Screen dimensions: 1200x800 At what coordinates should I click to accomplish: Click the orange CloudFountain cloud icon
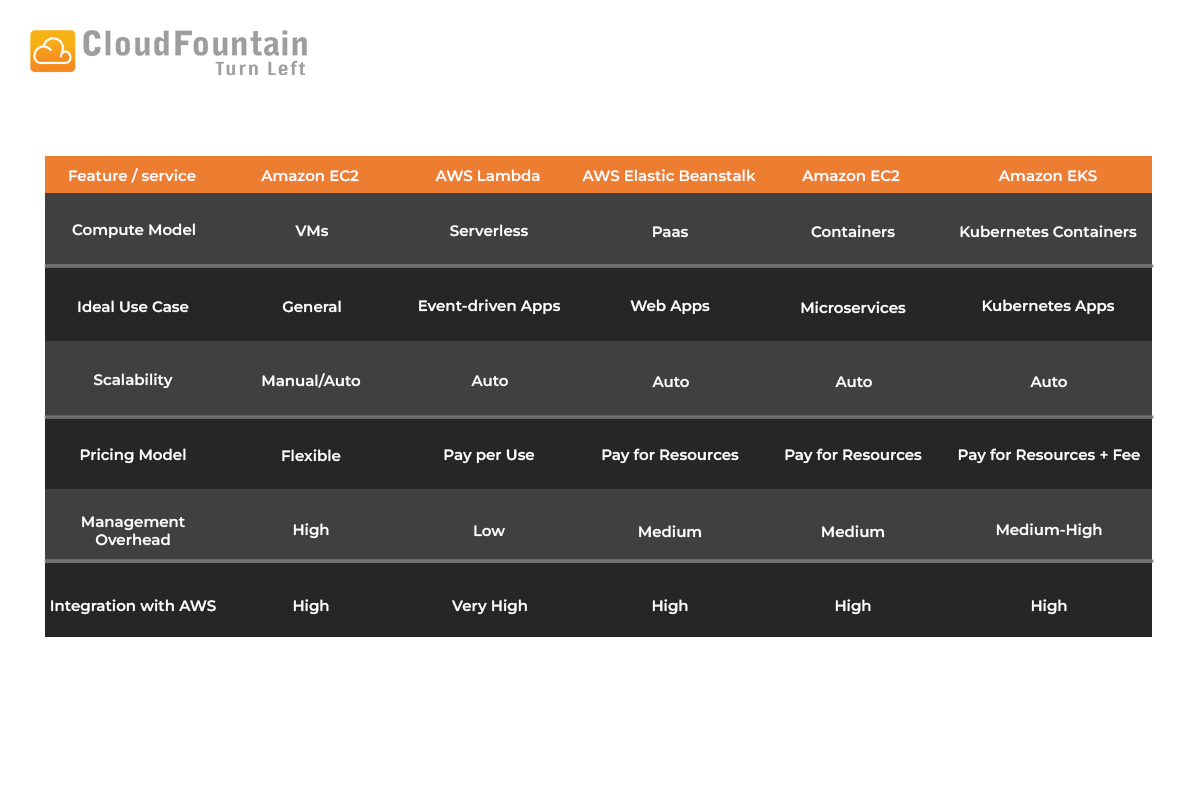[x=52, y=48]
